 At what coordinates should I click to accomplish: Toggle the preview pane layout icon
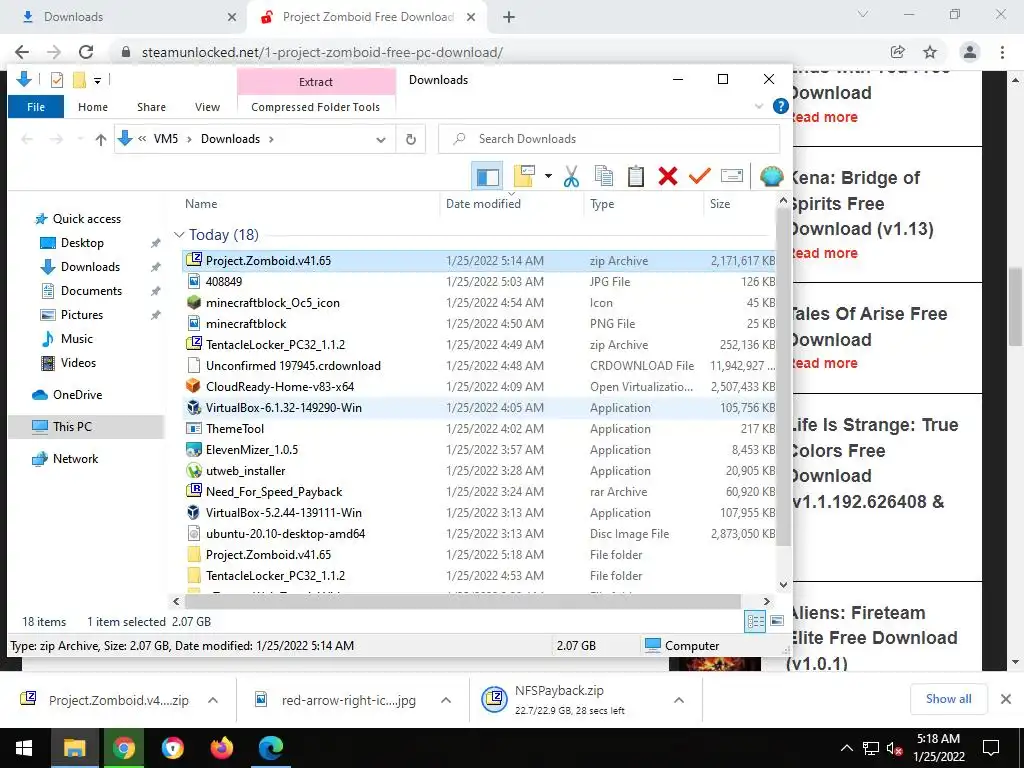pos(487,176)
